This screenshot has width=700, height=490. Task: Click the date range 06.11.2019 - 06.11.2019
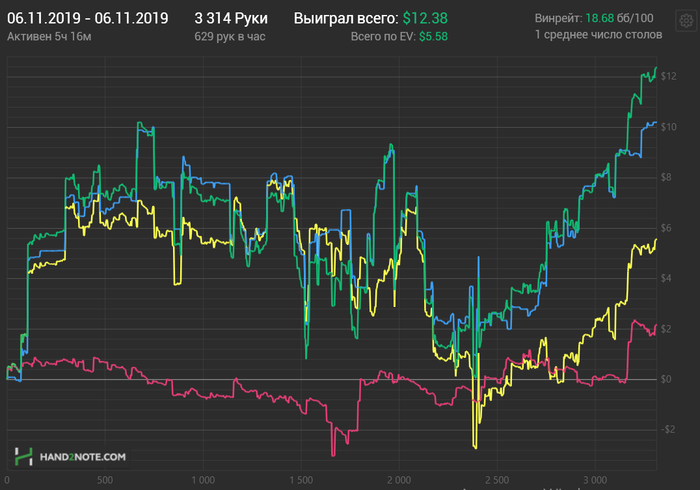[x=88, y=18]
